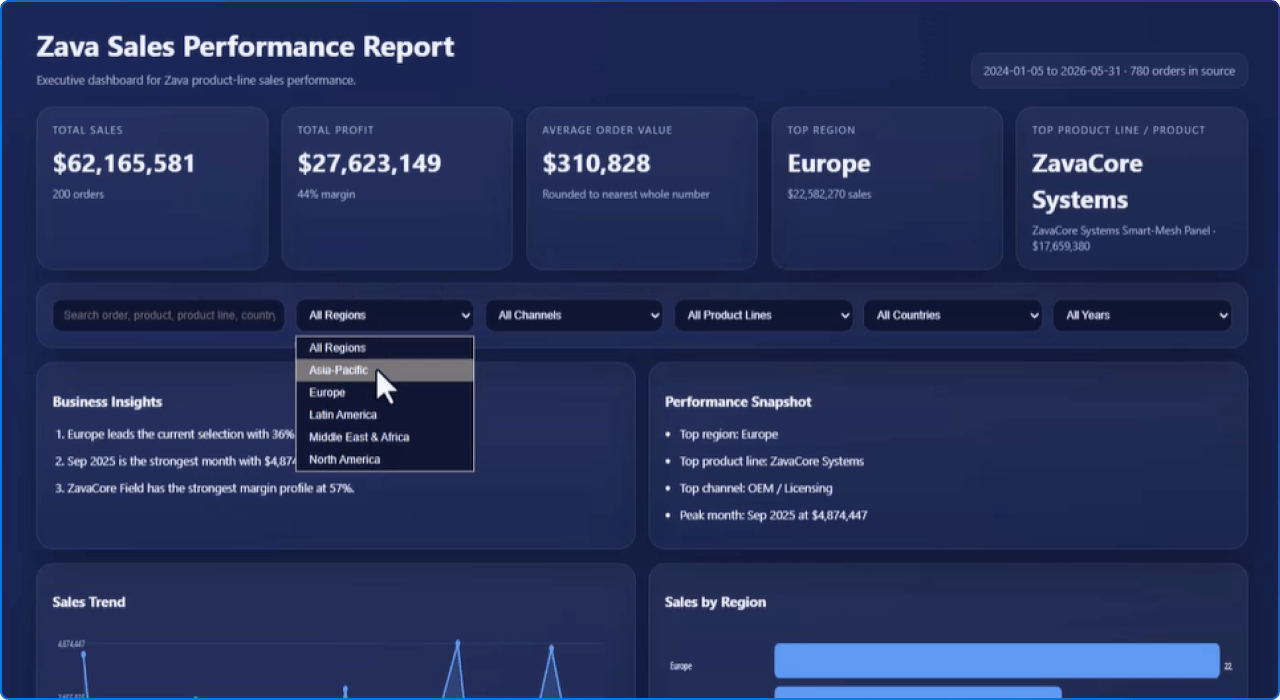Select the All Regions list option
1280x700 pixels.
pos(385,348)
